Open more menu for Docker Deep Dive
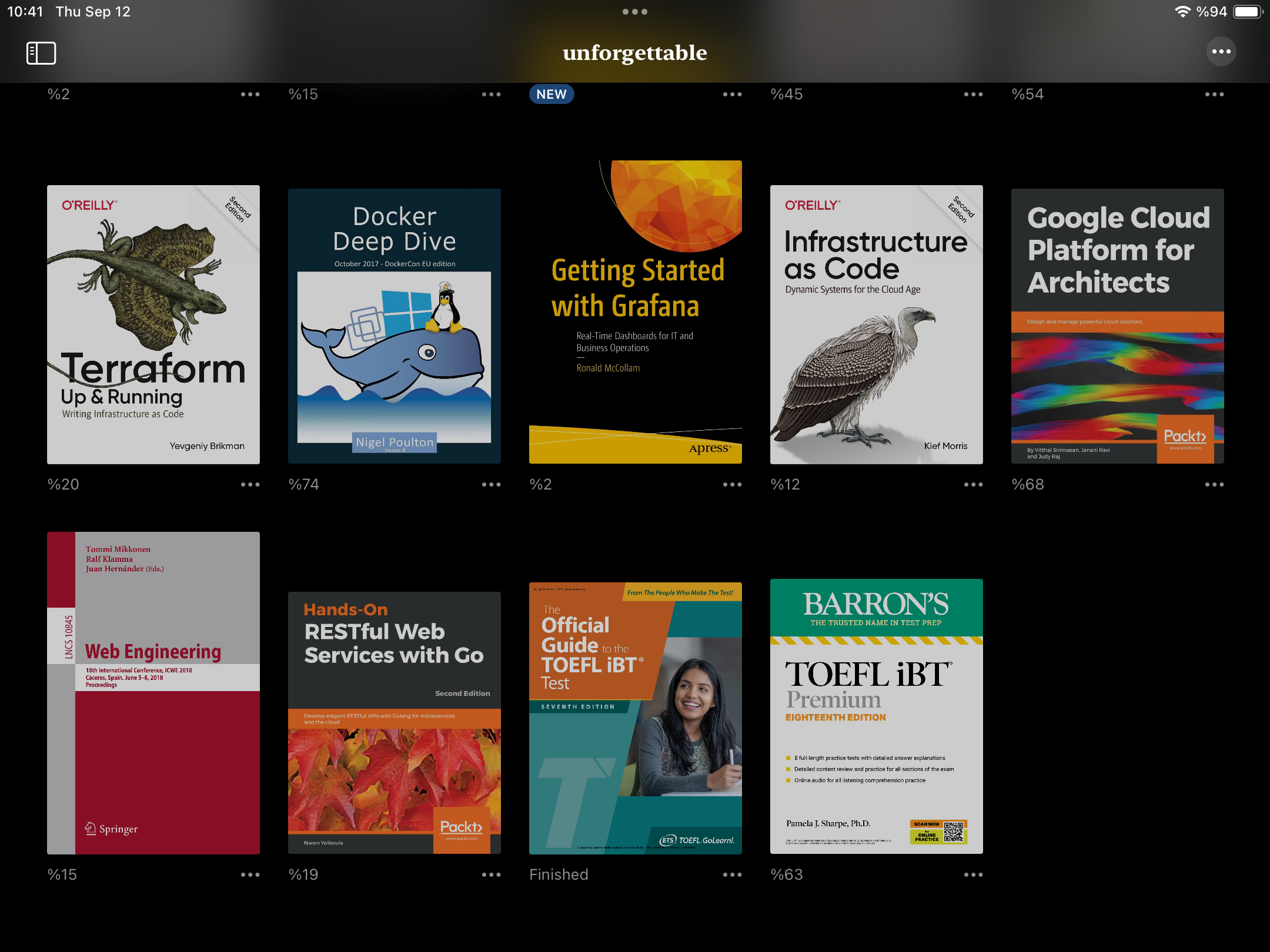This screenshot has height=952, width=1270. pyautogui.click(x=491, y=485)
